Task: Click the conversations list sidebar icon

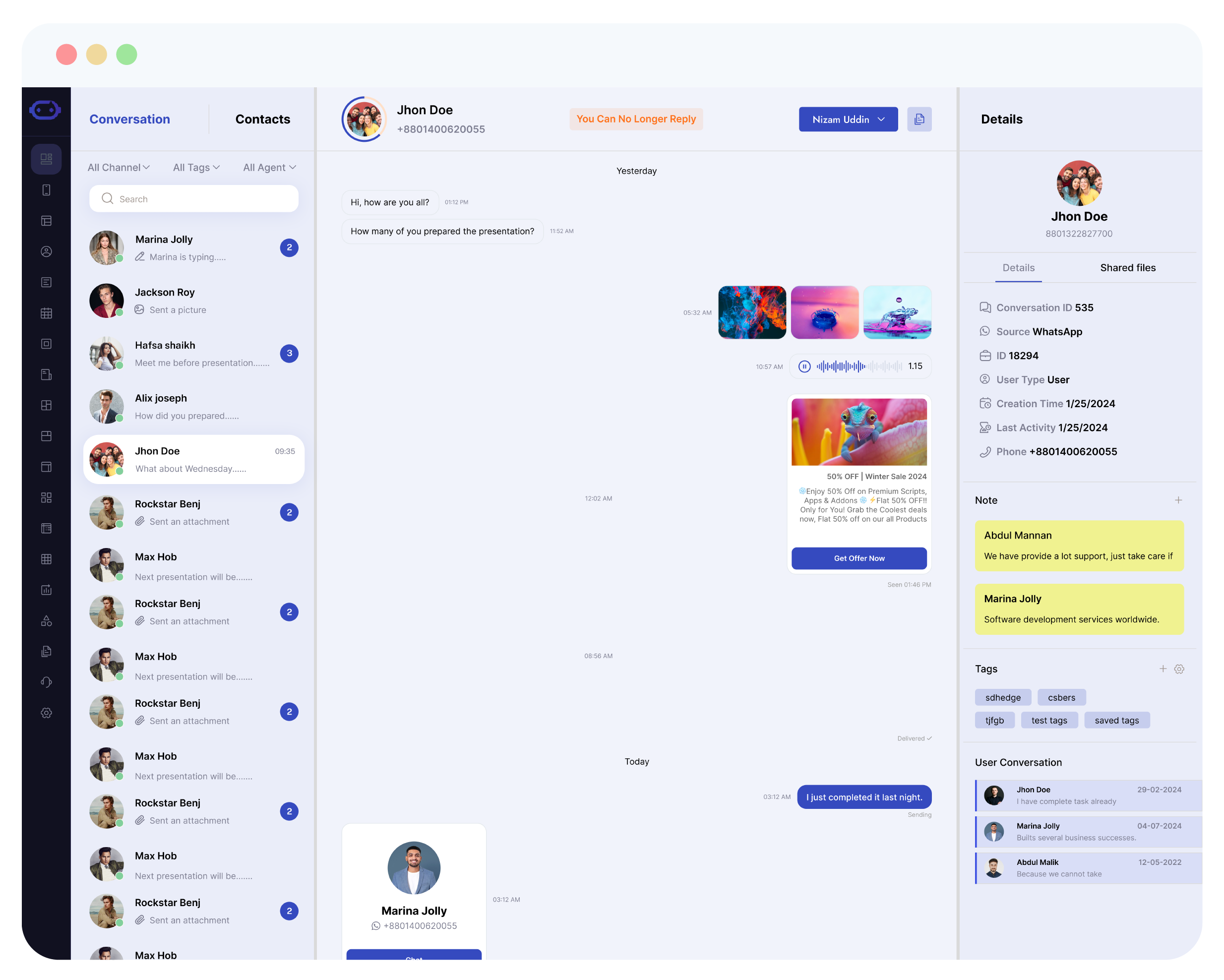Action: pyautogui.click(x=46, y=158)
